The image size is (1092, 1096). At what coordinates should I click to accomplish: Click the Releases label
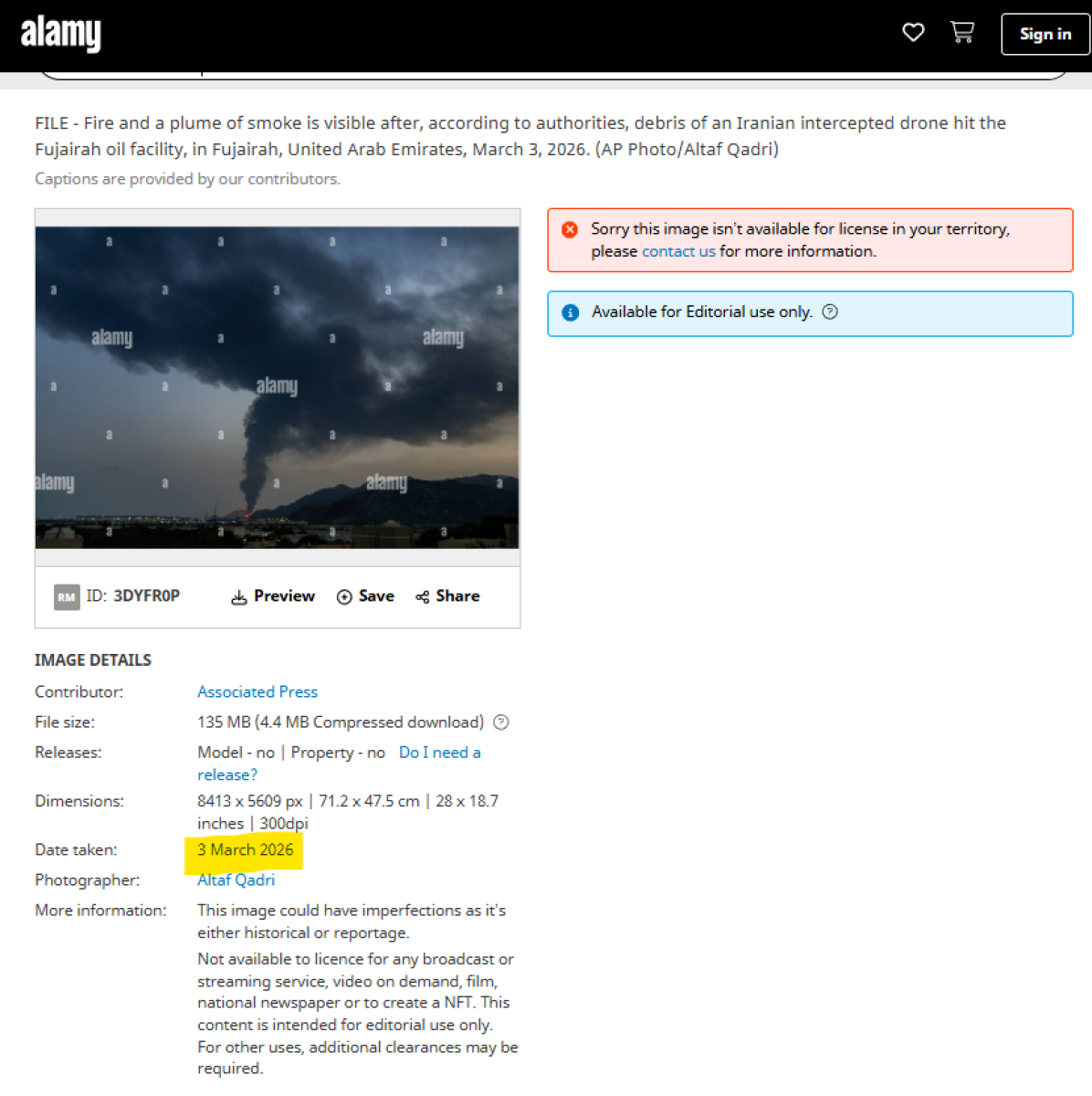point(68,753)
